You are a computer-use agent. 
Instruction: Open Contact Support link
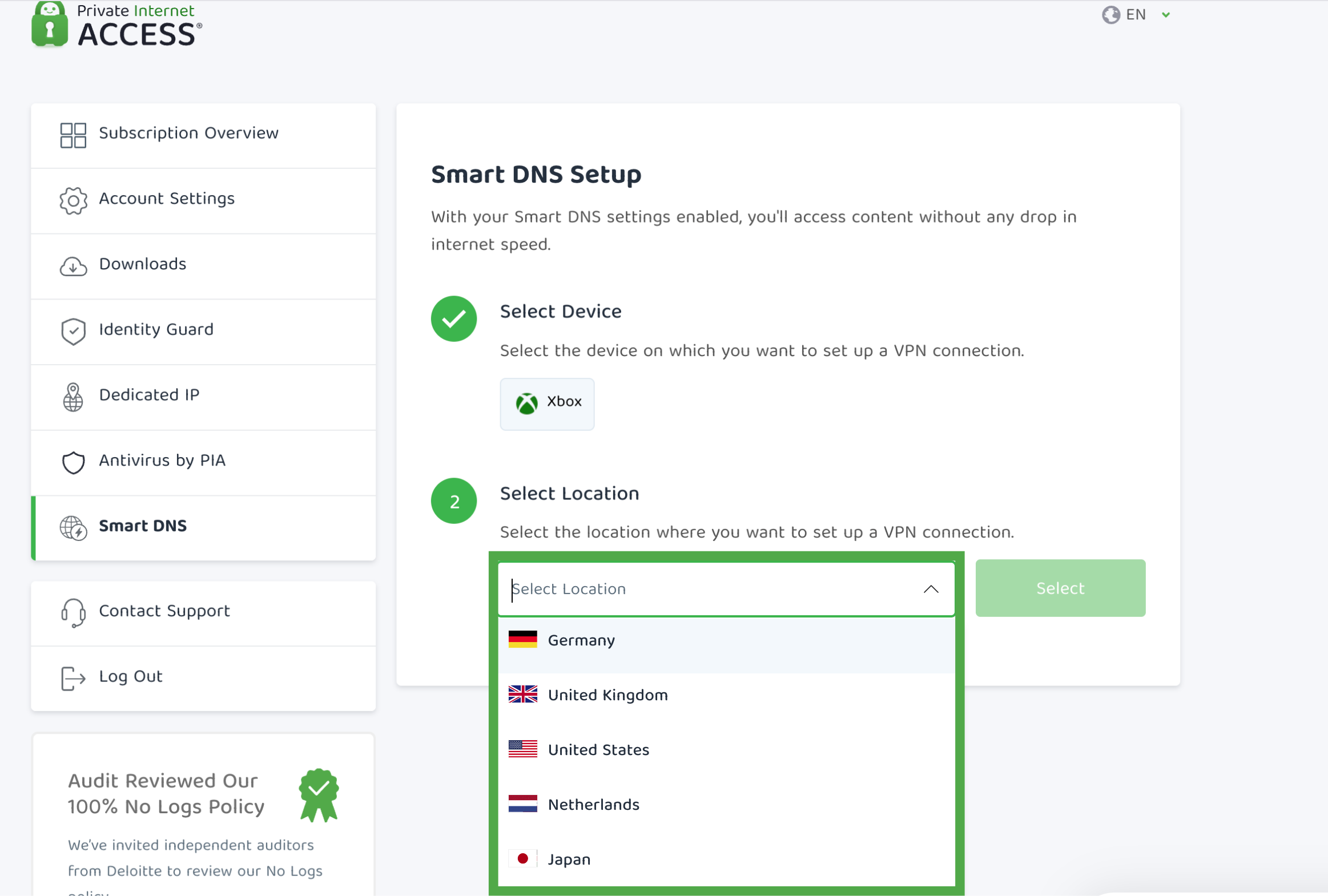(203, 614)
